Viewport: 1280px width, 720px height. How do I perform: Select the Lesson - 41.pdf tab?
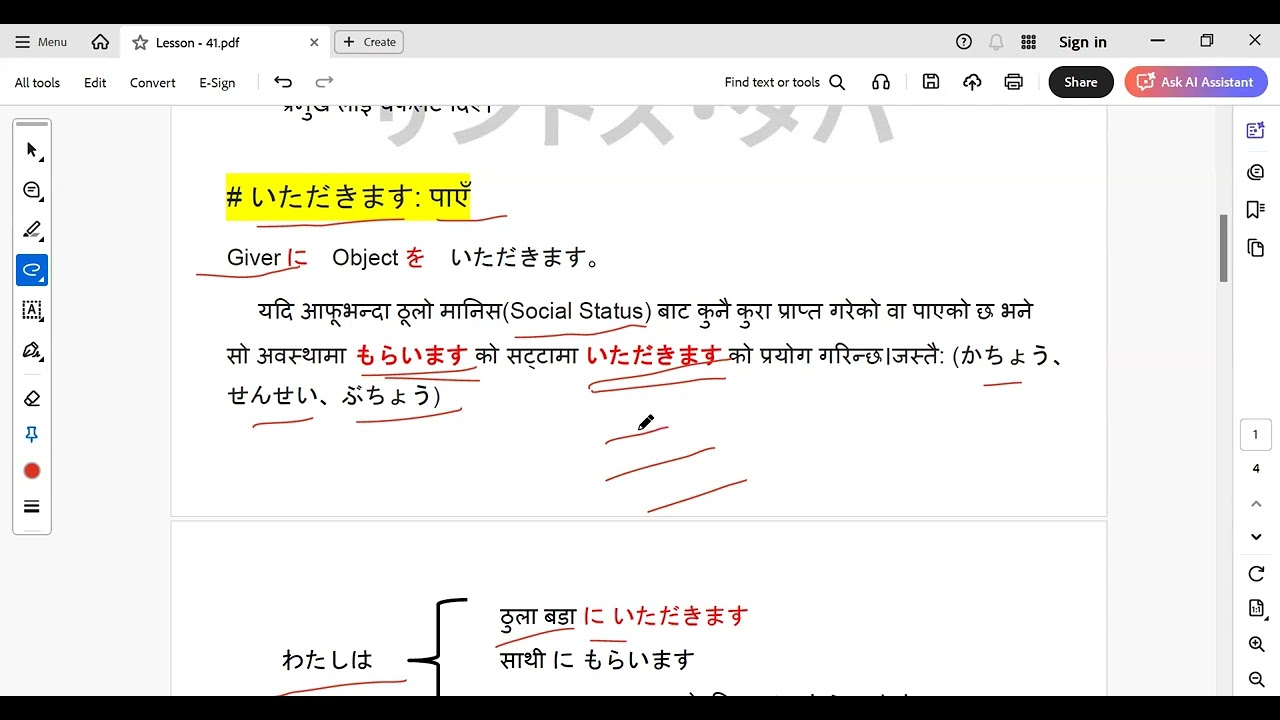pyautogui.click(x=225, y=42)
